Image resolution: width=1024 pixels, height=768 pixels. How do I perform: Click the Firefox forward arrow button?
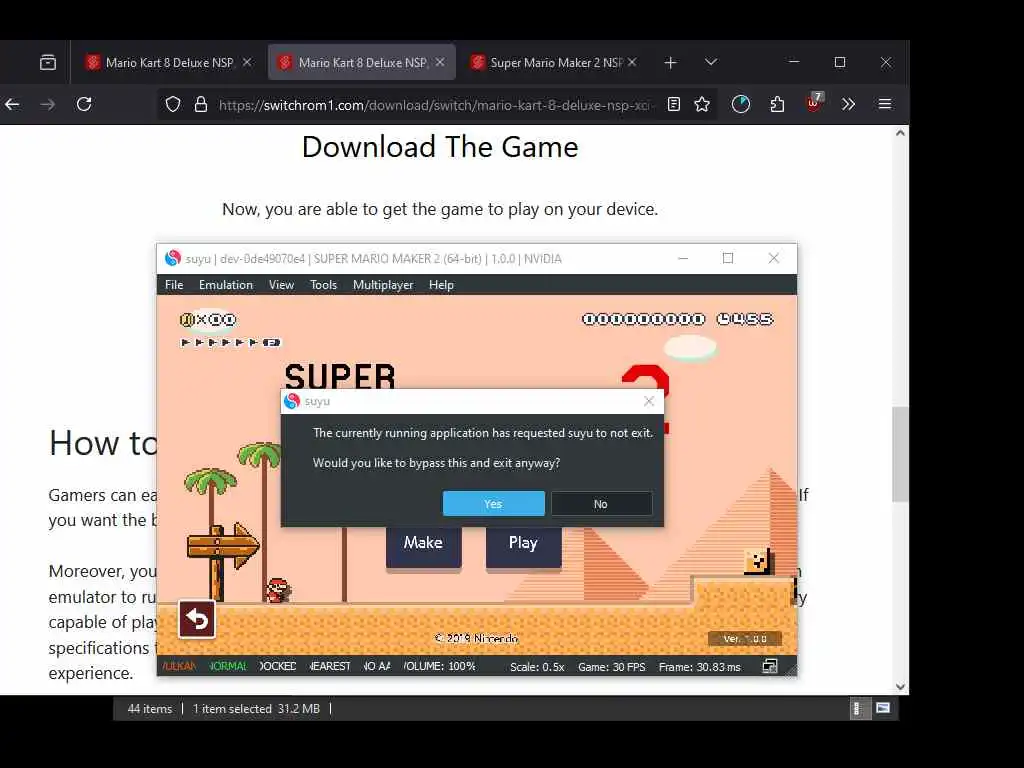(48, 104)
